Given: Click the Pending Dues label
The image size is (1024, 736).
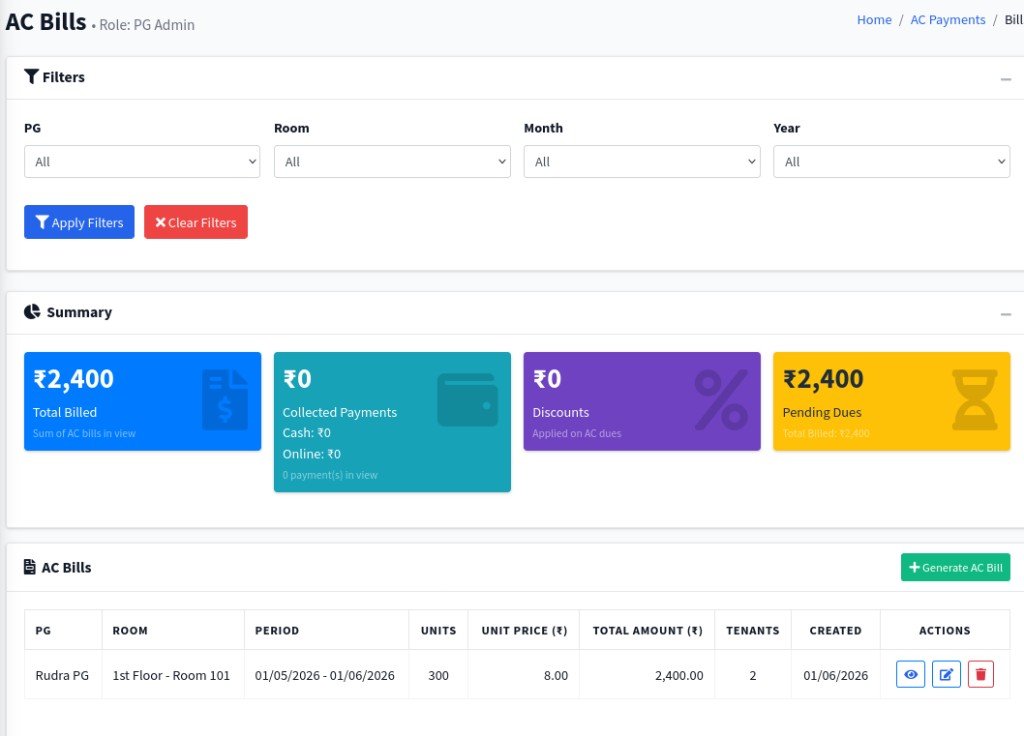Looking at the screenshot, I should 822,412.
